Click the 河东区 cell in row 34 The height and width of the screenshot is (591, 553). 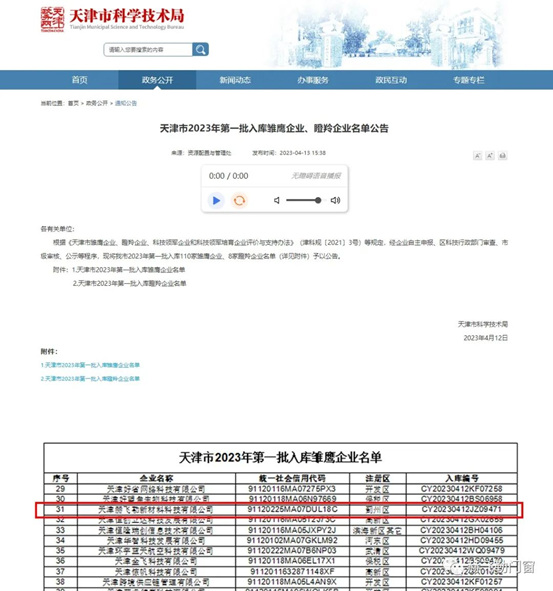click(377, 541)
